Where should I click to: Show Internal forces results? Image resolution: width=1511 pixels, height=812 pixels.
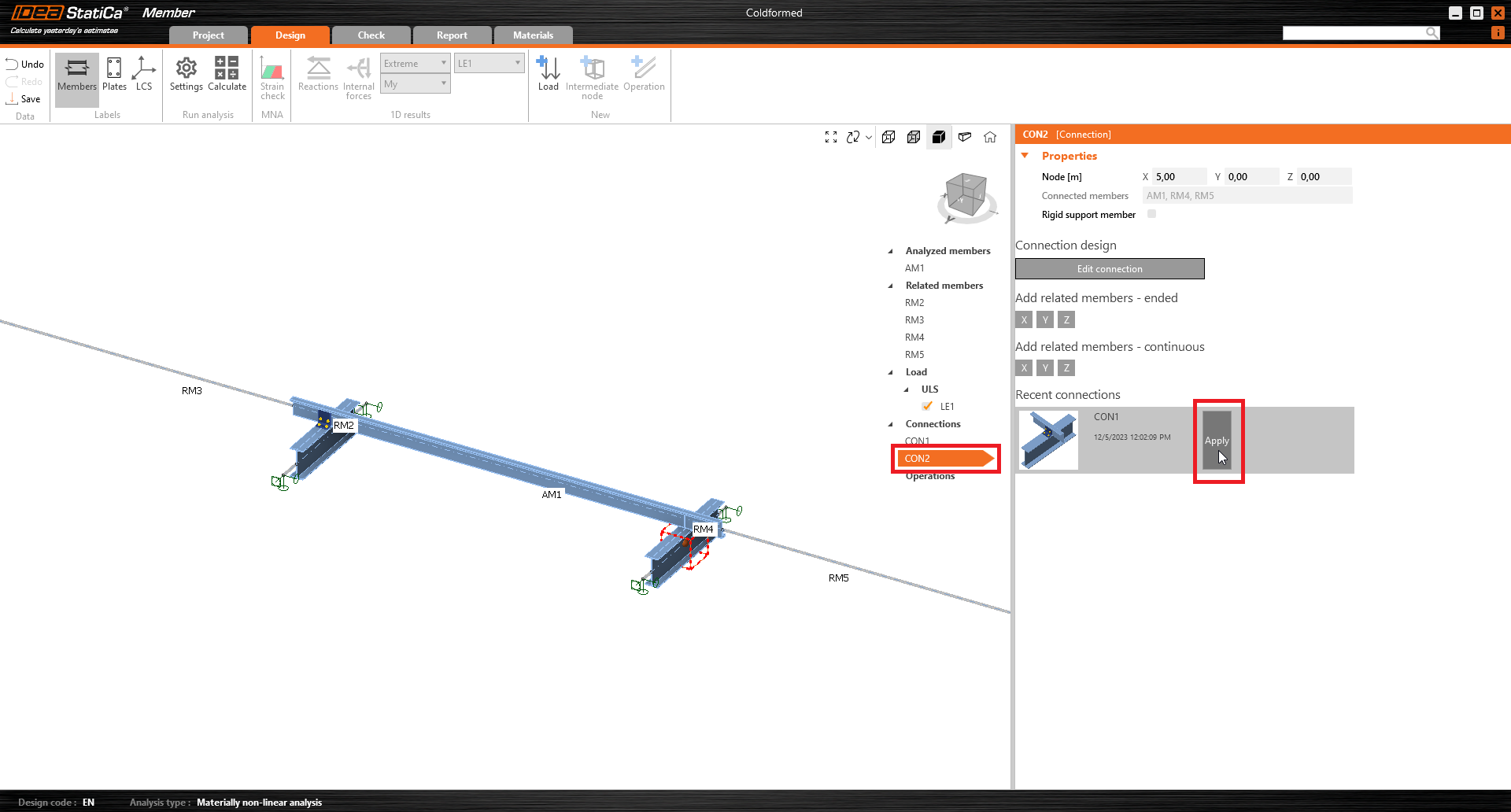coord(359,79)
